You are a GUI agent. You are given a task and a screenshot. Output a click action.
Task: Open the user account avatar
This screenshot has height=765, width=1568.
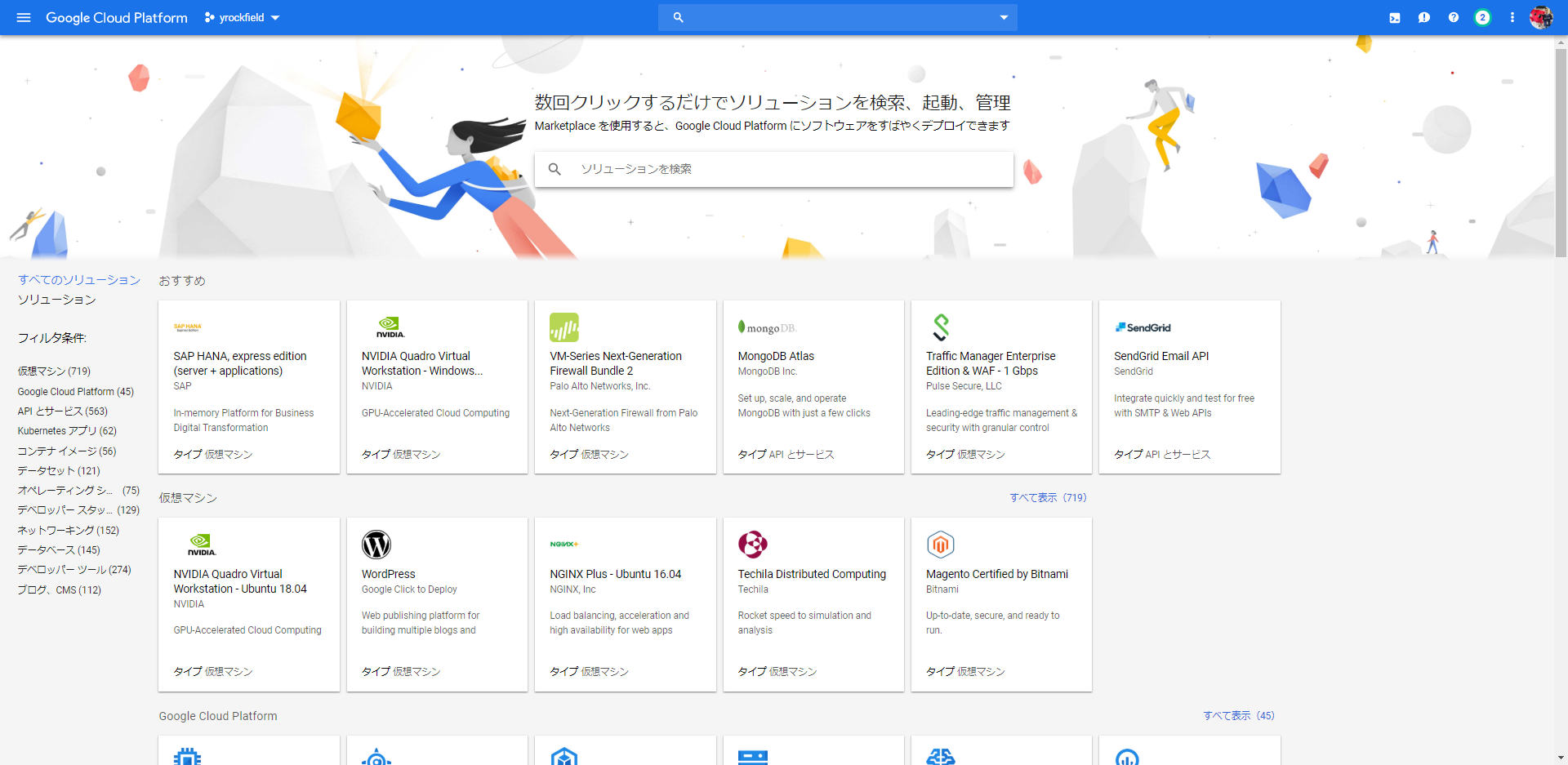1541,17
